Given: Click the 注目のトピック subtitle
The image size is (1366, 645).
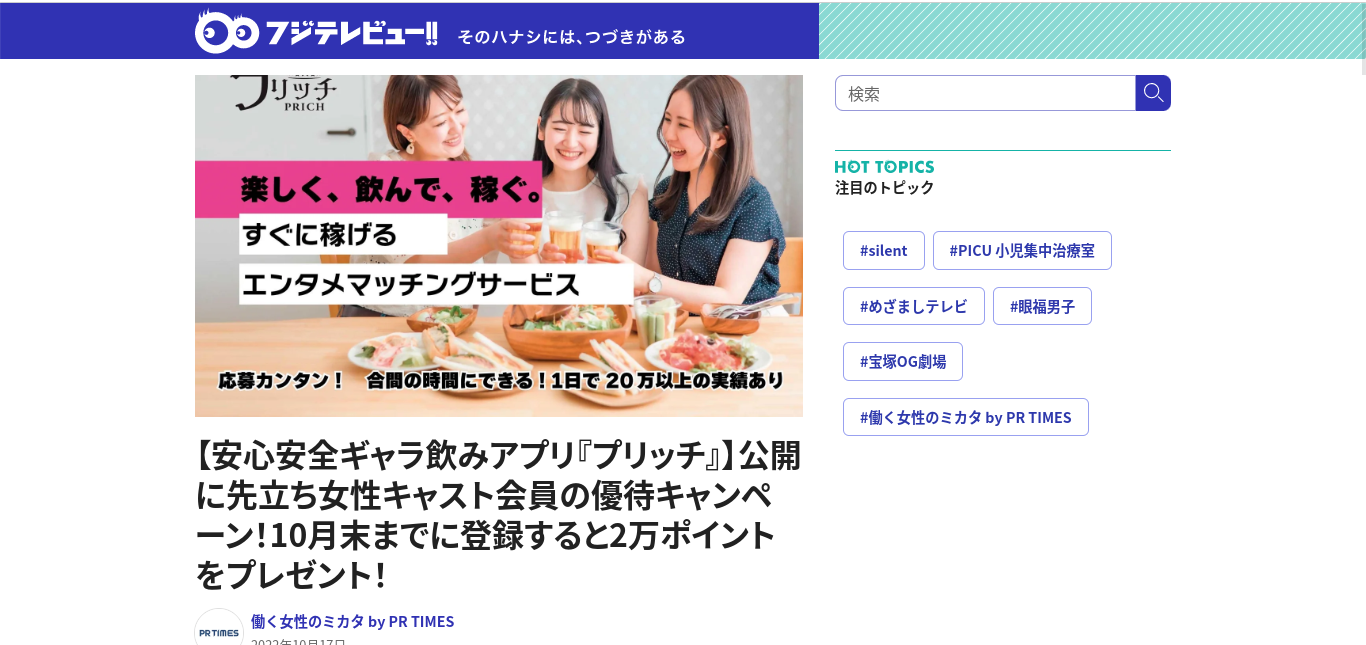Looking at the screenshot, I should (x=885, y=187).
